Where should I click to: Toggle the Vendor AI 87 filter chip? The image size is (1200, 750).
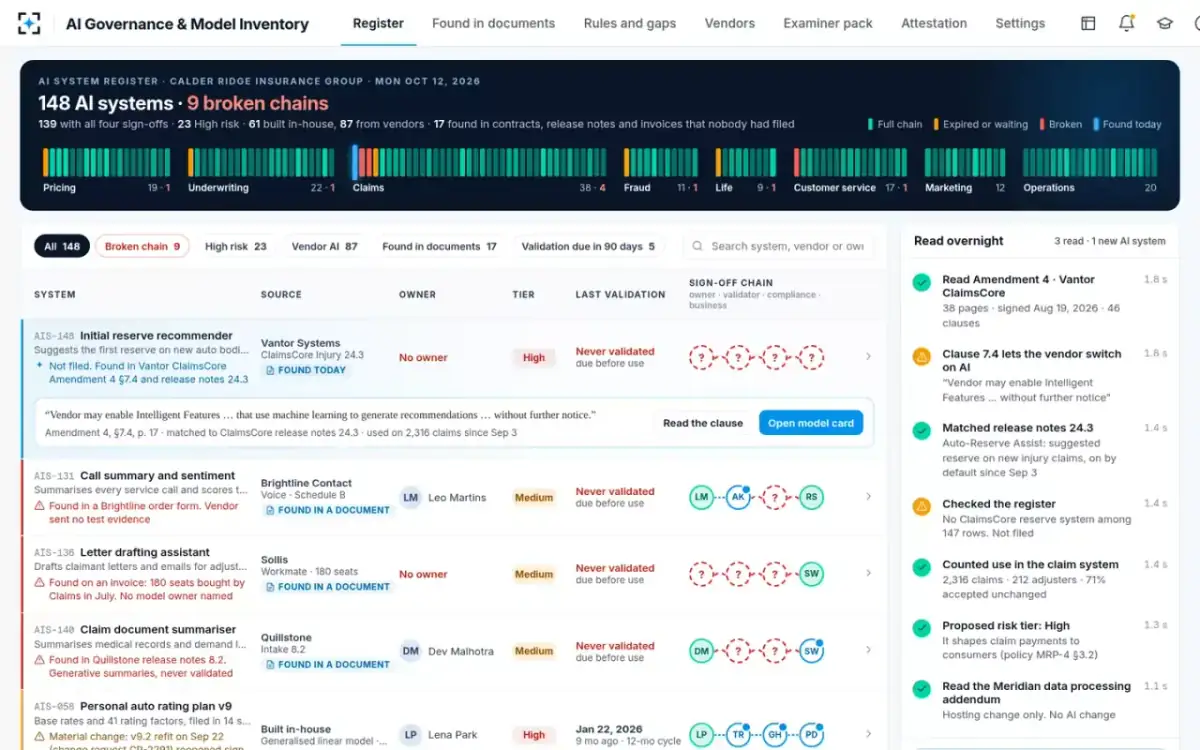click(324, 246)
